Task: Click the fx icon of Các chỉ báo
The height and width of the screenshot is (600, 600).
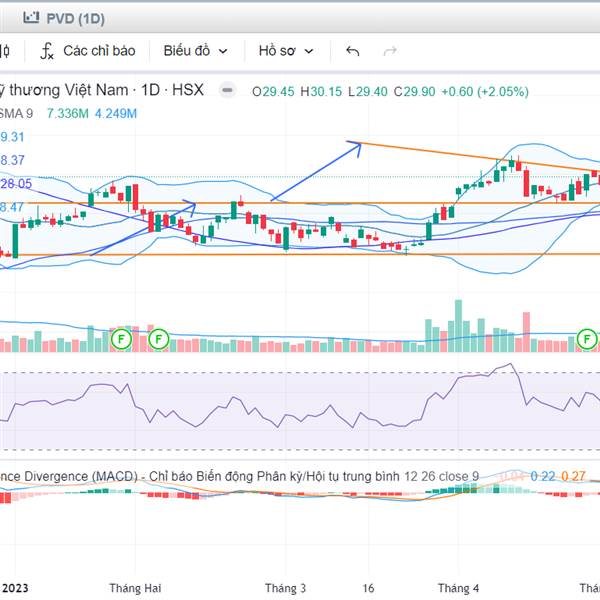Action: point(47,51)
